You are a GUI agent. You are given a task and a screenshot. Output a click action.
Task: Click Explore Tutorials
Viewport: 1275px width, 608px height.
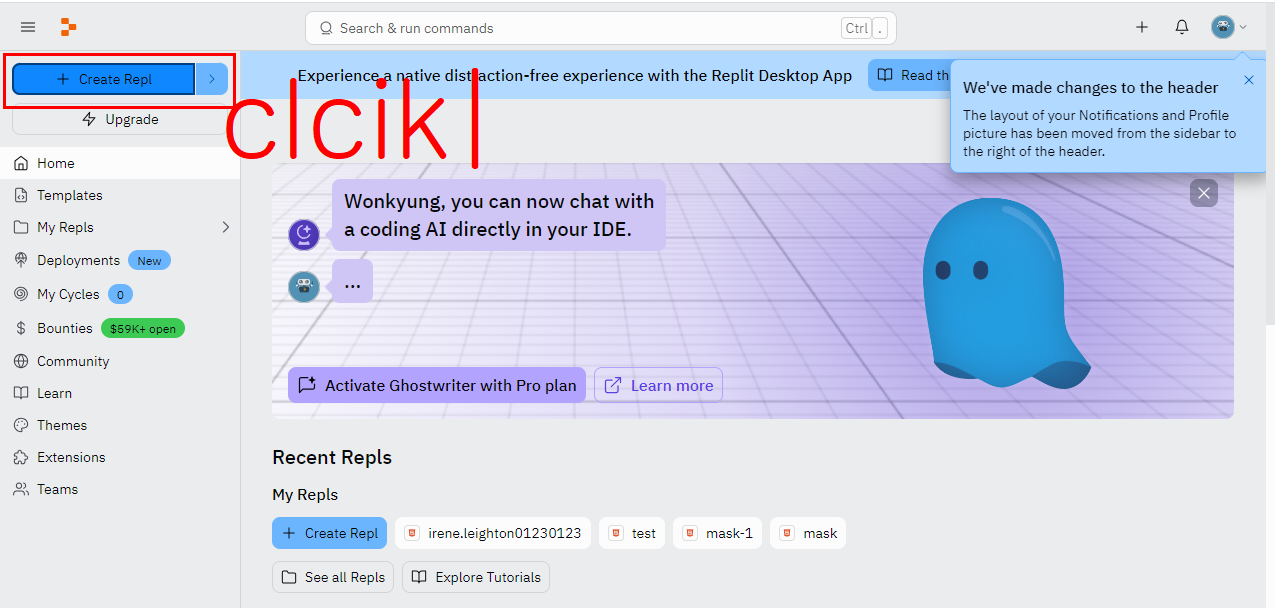pyautogui.click(x=476, y=577)
